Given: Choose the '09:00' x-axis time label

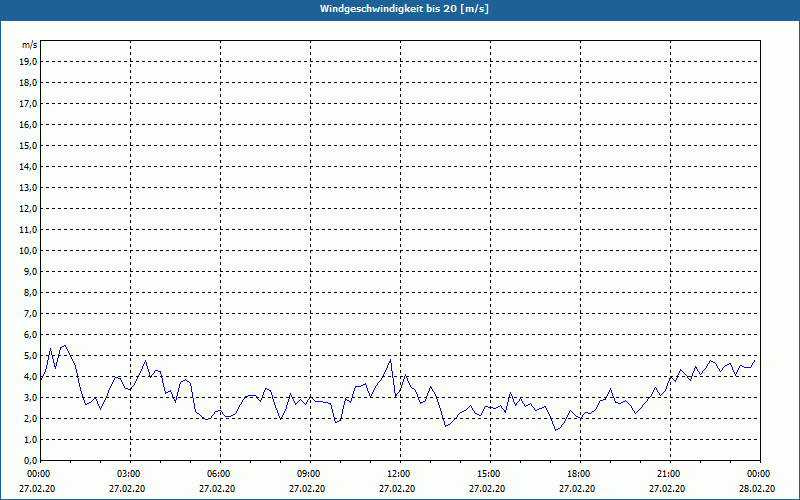Looking at the screenshot, I should click(x=309, y=474).
